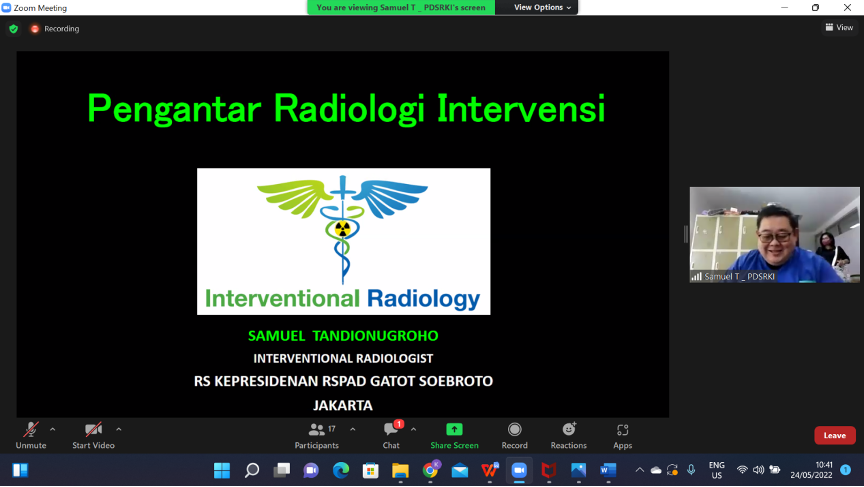Open WPS Office from taskbar
This screenshot has width=864, height=487.
[x=490, y=470]
